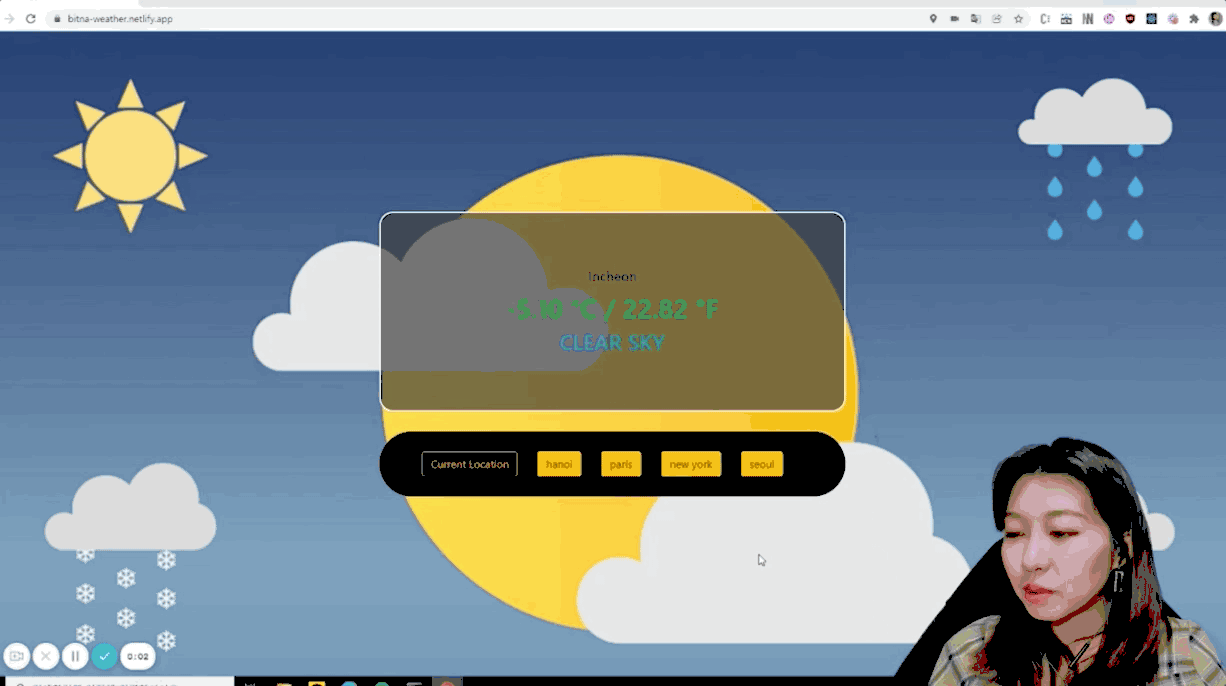Click the Current Location button

pos(469,464)
